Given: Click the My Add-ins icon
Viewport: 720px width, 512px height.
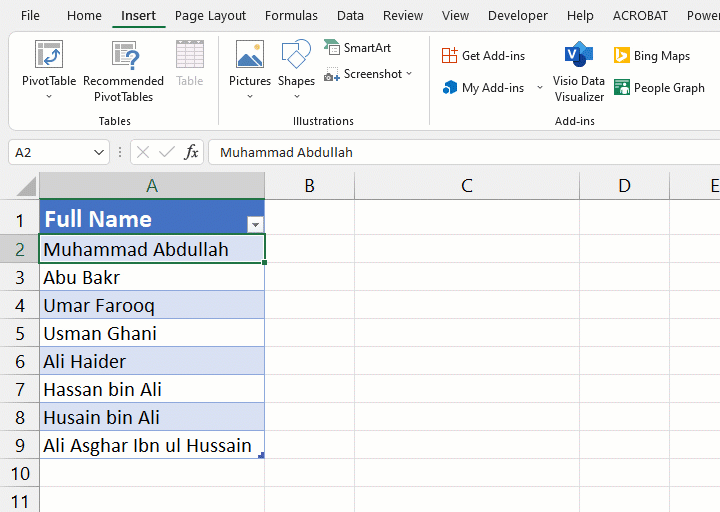Looking at the screenshot, I should tap(450, 87).
